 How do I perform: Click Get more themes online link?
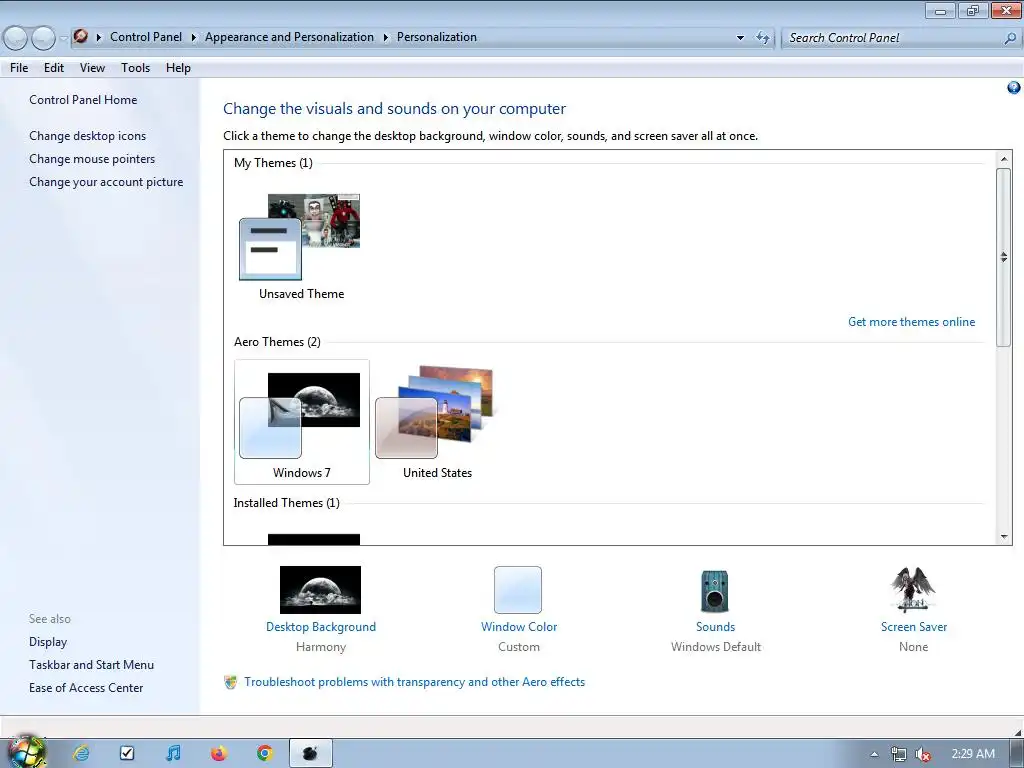tap(911, 322)
